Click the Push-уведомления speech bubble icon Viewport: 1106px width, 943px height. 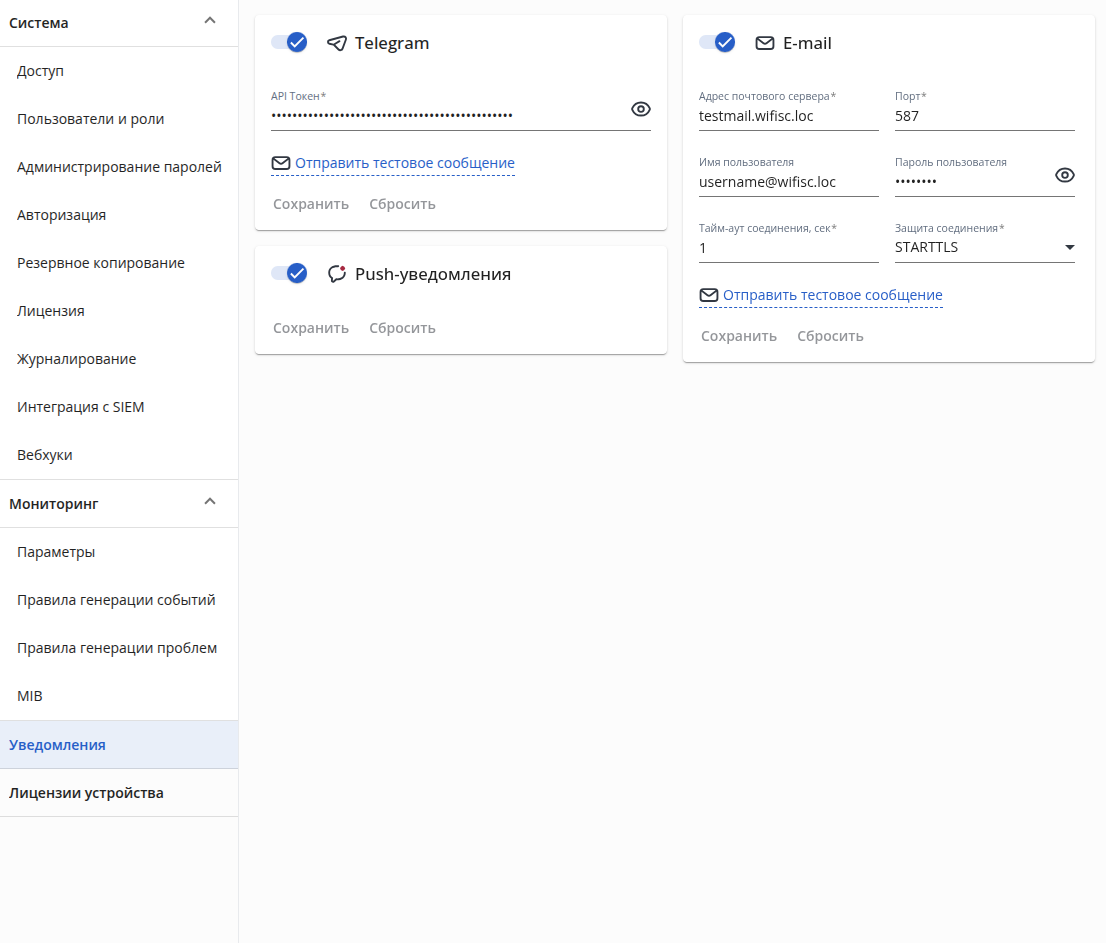(337, 274)
